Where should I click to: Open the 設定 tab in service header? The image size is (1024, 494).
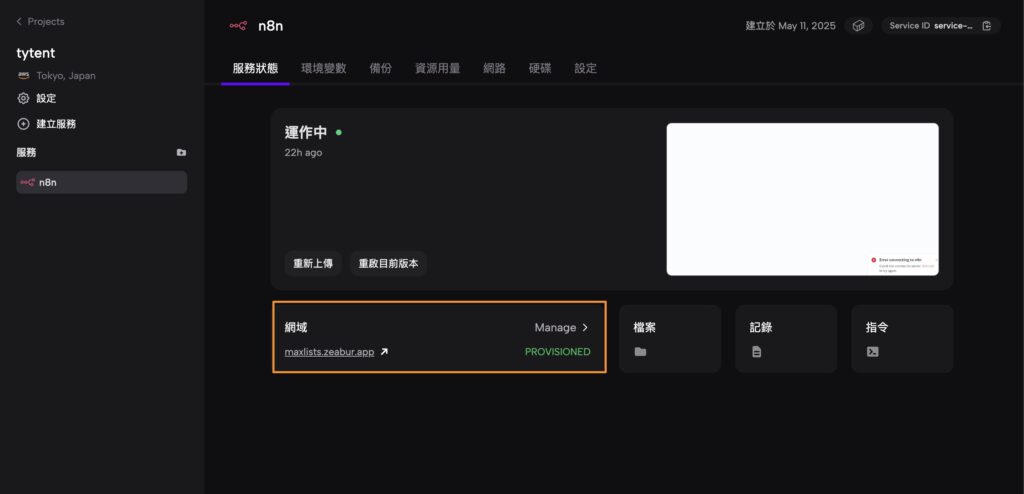click(586, 68)
